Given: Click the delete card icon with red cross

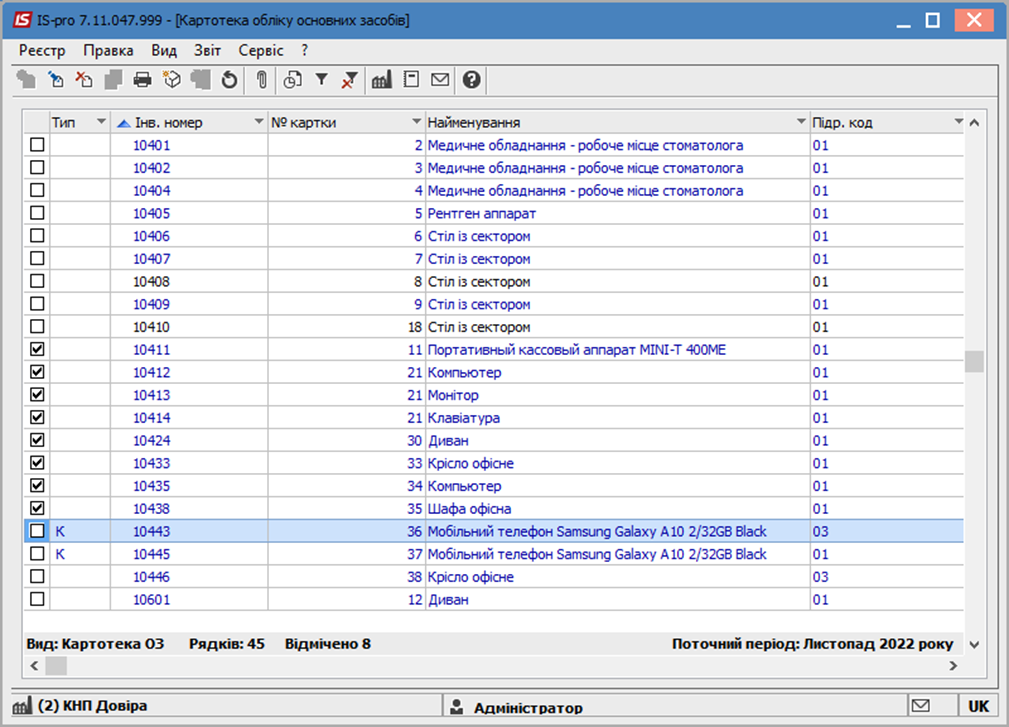Looking at the screenshot, I should pos(84,80).
